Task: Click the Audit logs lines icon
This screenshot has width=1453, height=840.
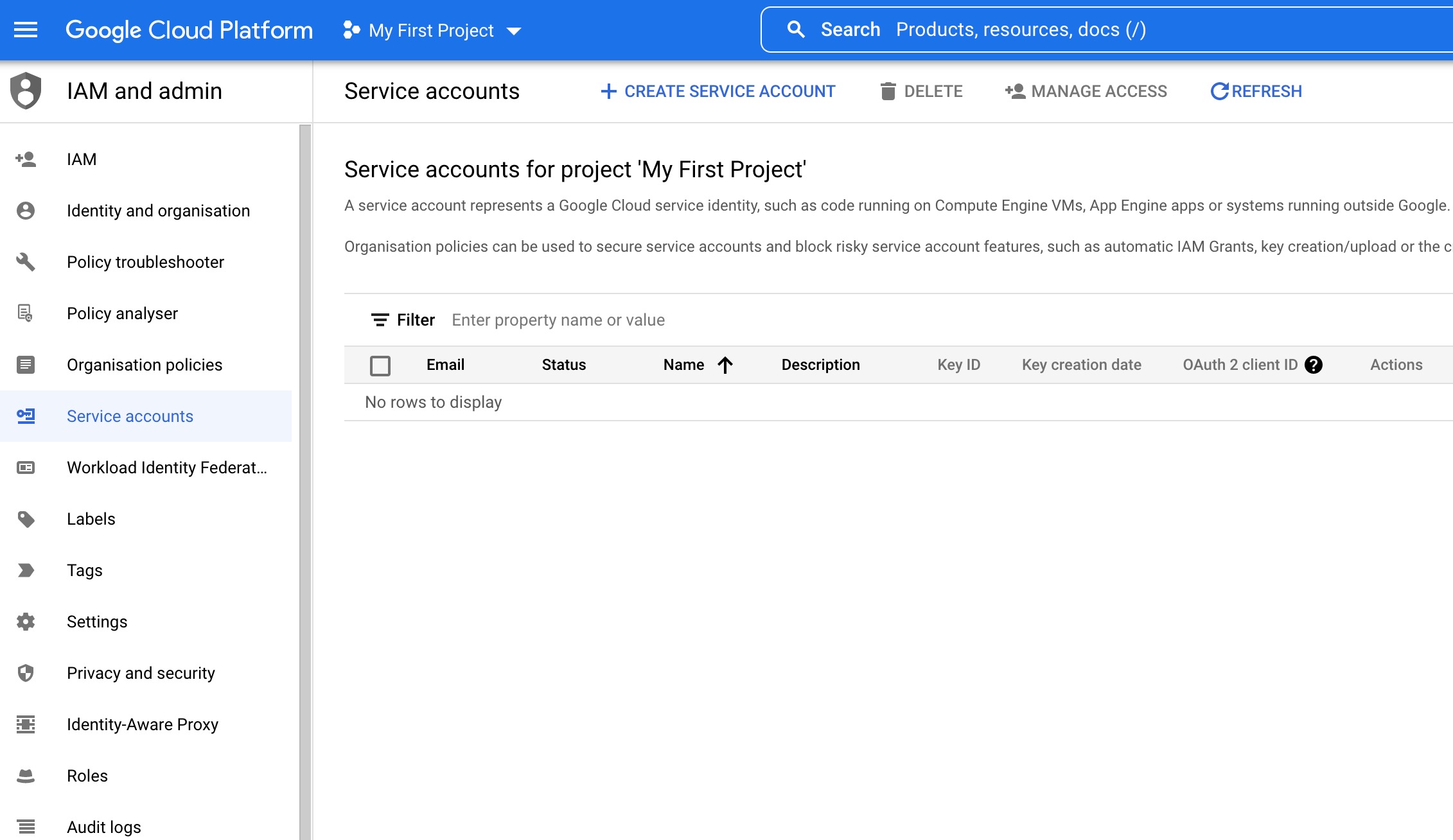Action: pyautogui.click(x=26, y=827)
